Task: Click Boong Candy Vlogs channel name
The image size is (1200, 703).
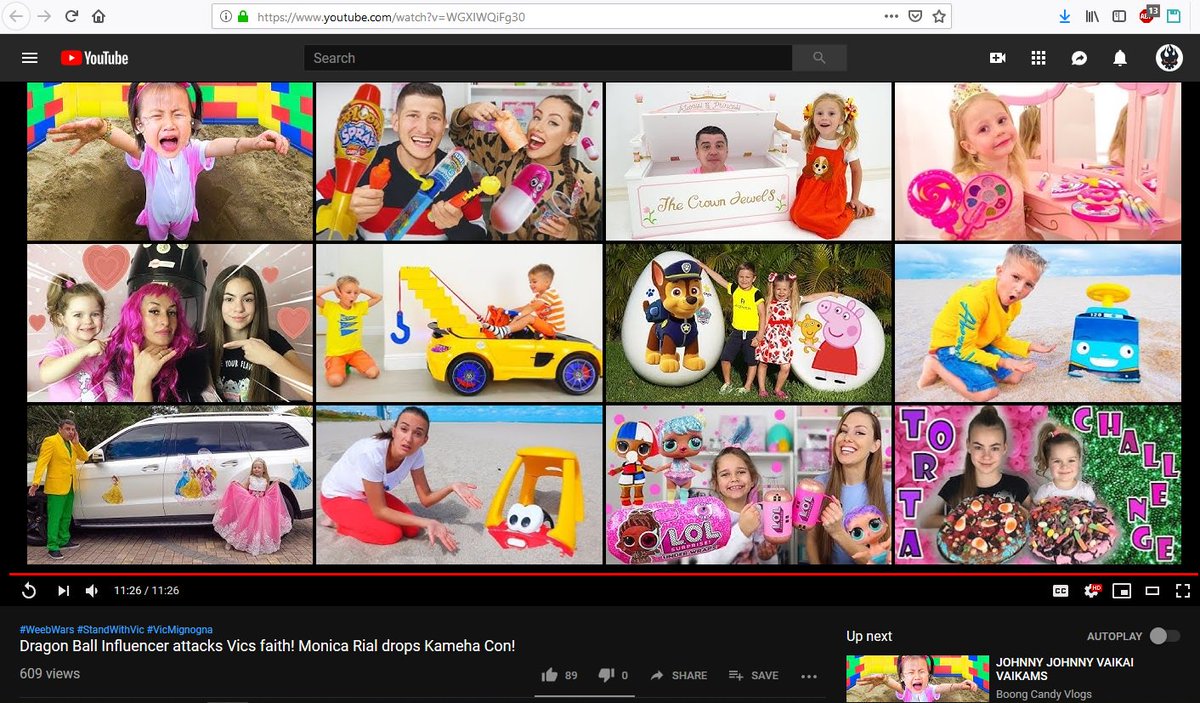Action: 1044,694
